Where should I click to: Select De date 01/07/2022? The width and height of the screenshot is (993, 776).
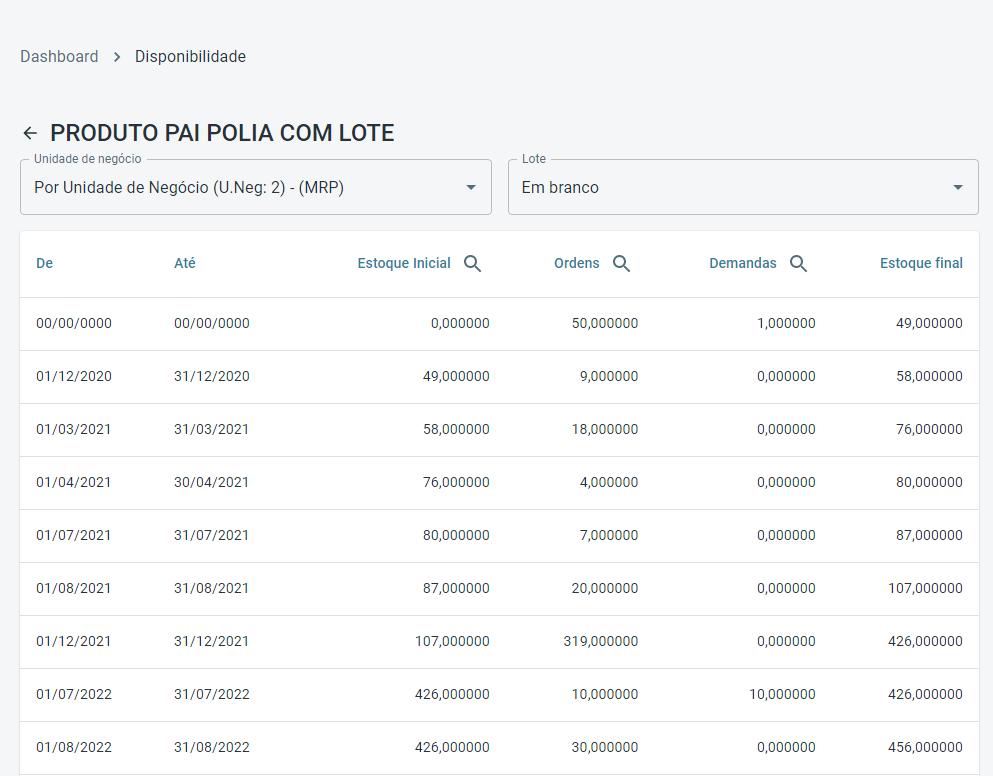74,694
